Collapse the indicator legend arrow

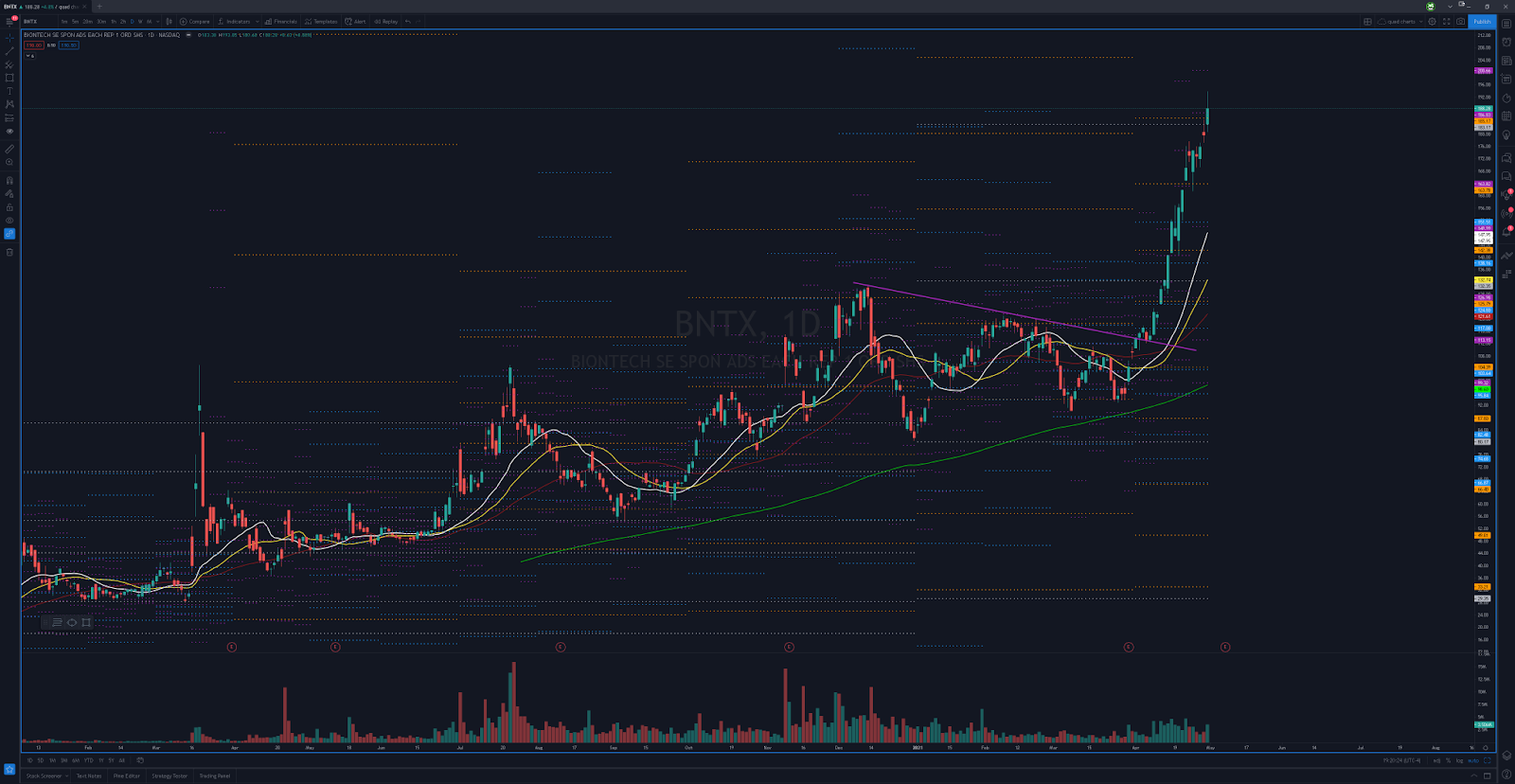(x=30, y=56)
